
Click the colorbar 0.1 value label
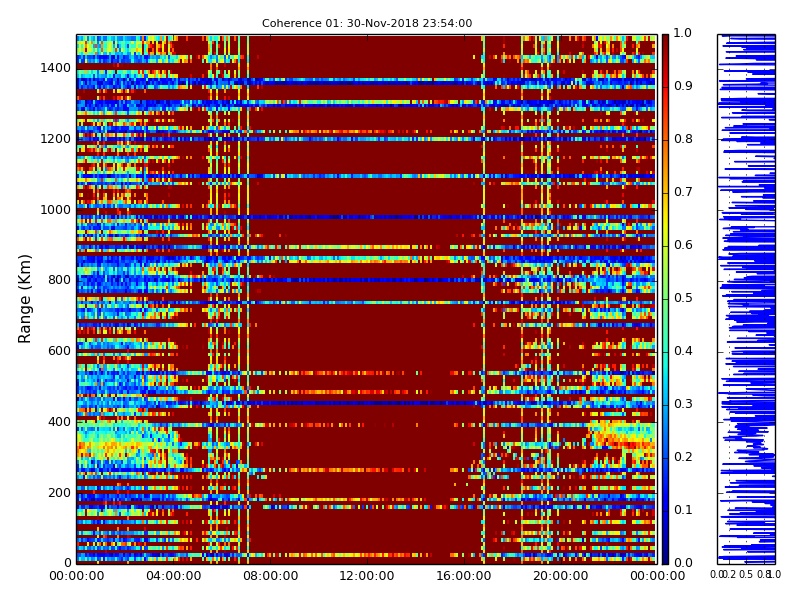[x=683, y=510]
